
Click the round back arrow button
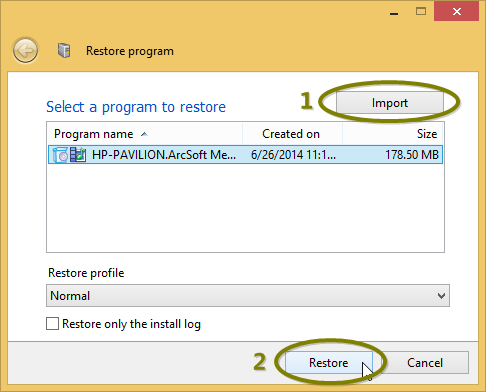click(x=25, y=51)
